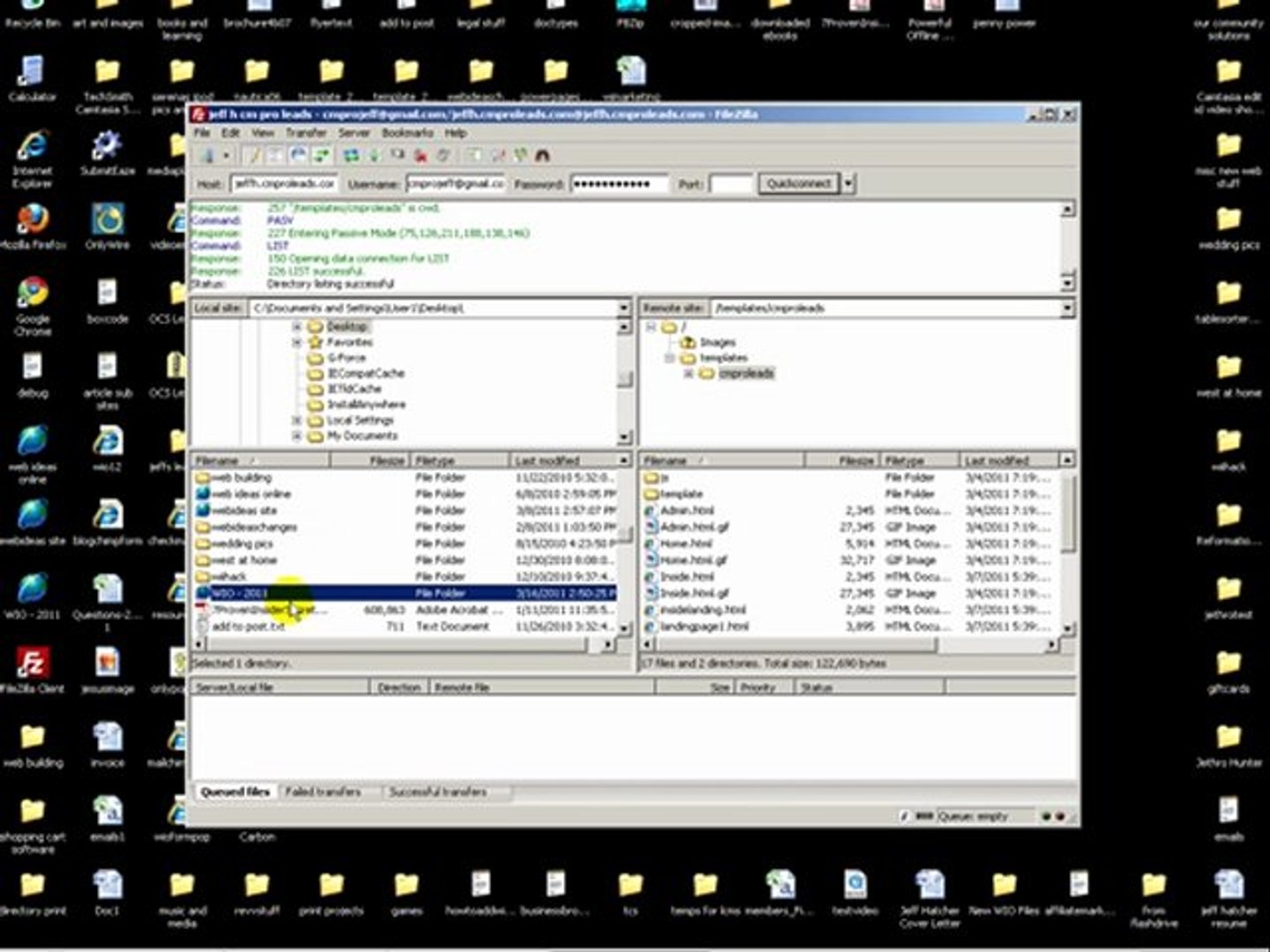Open the Quickconnect history dropdown arrow

(848, 183)
